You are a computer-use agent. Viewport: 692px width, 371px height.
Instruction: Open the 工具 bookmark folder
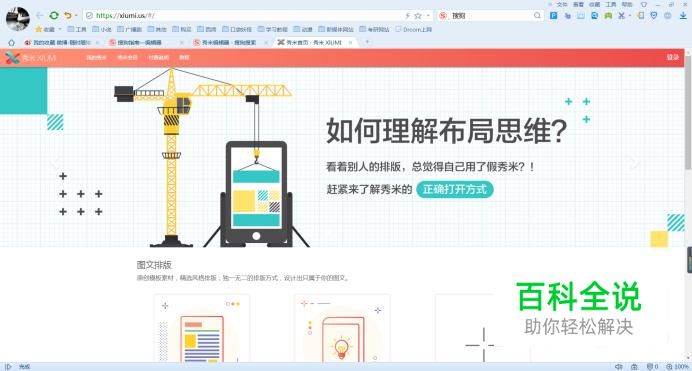point(77,30)
